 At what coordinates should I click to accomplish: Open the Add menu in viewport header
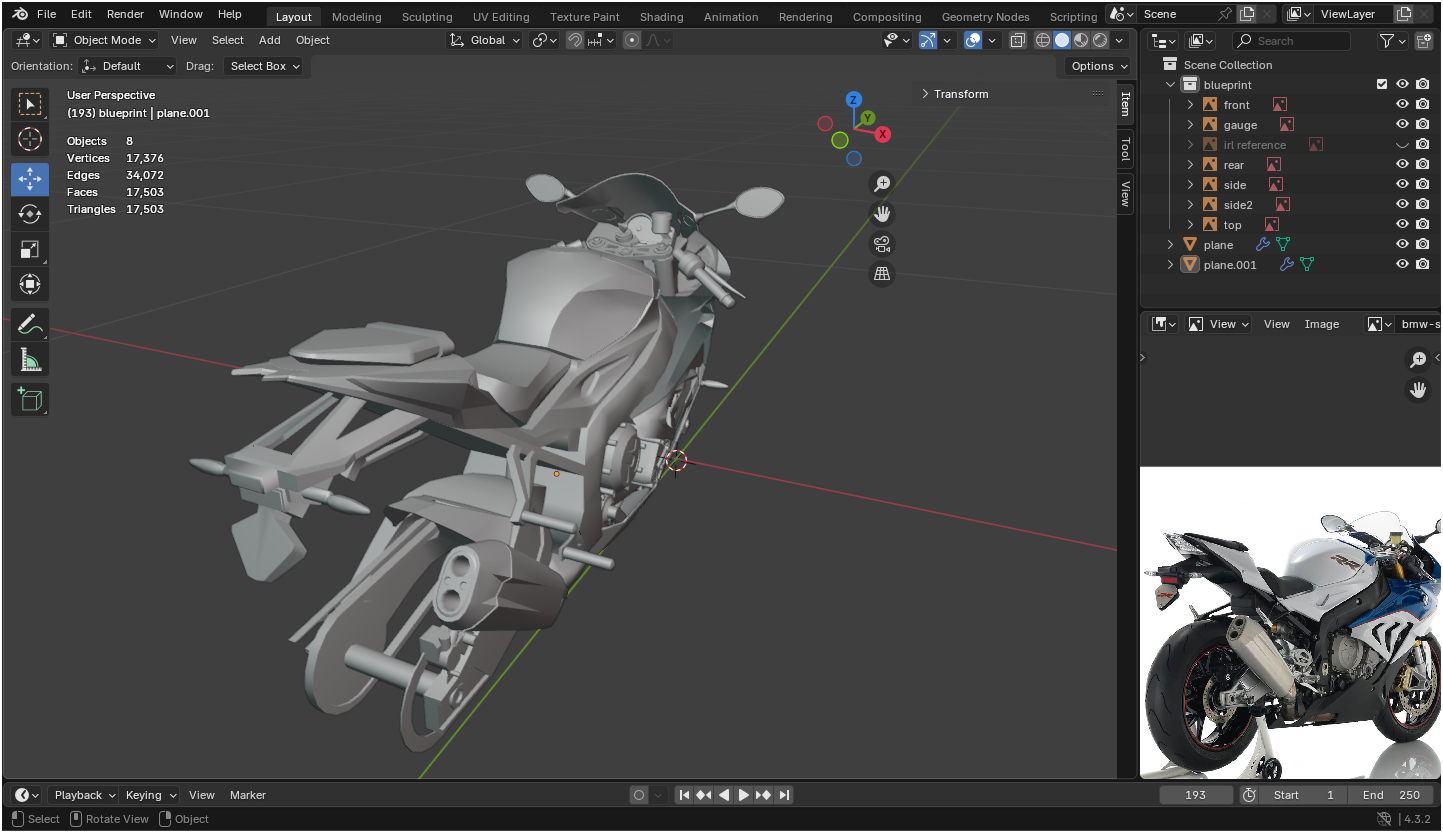coord(270,40)
